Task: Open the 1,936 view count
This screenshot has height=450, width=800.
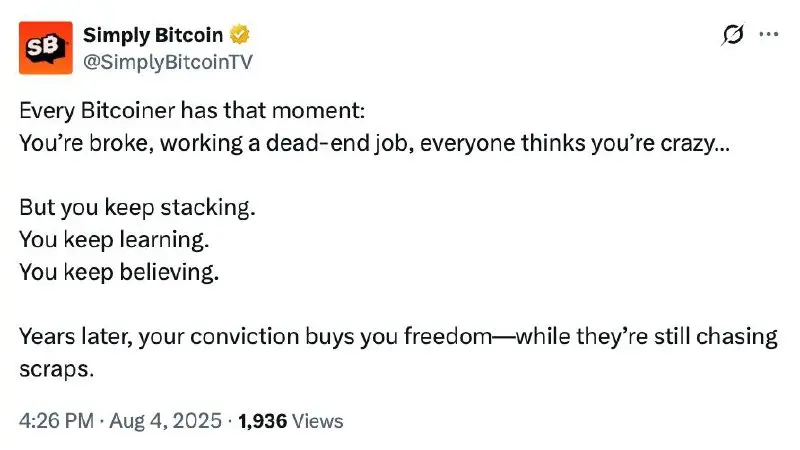Action: [262, 421]
